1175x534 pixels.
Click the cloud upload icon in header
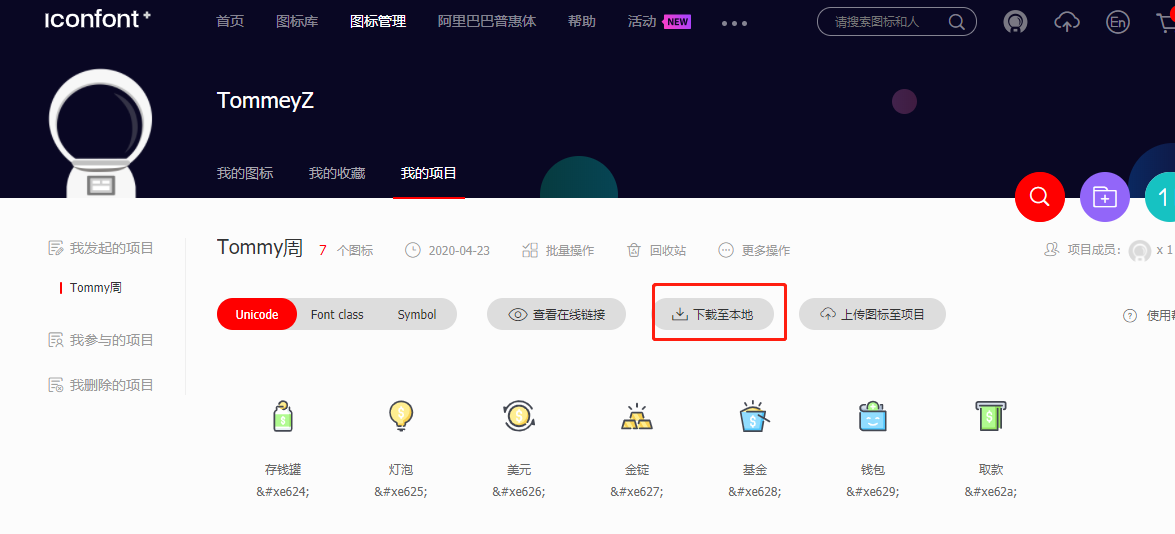pos(1066,22)
